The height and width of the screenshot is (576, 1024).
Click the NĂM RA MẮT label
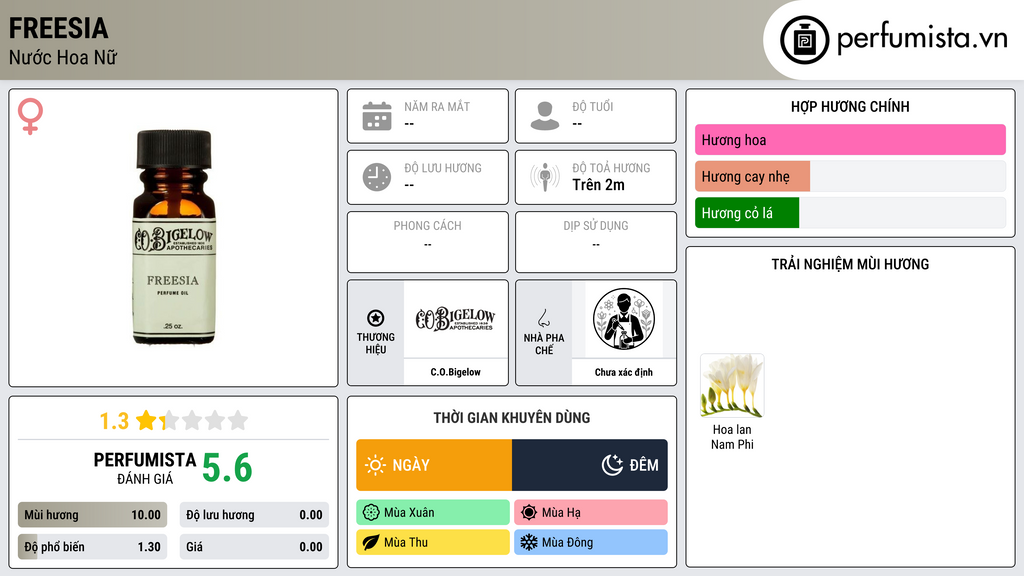[437, 106]
